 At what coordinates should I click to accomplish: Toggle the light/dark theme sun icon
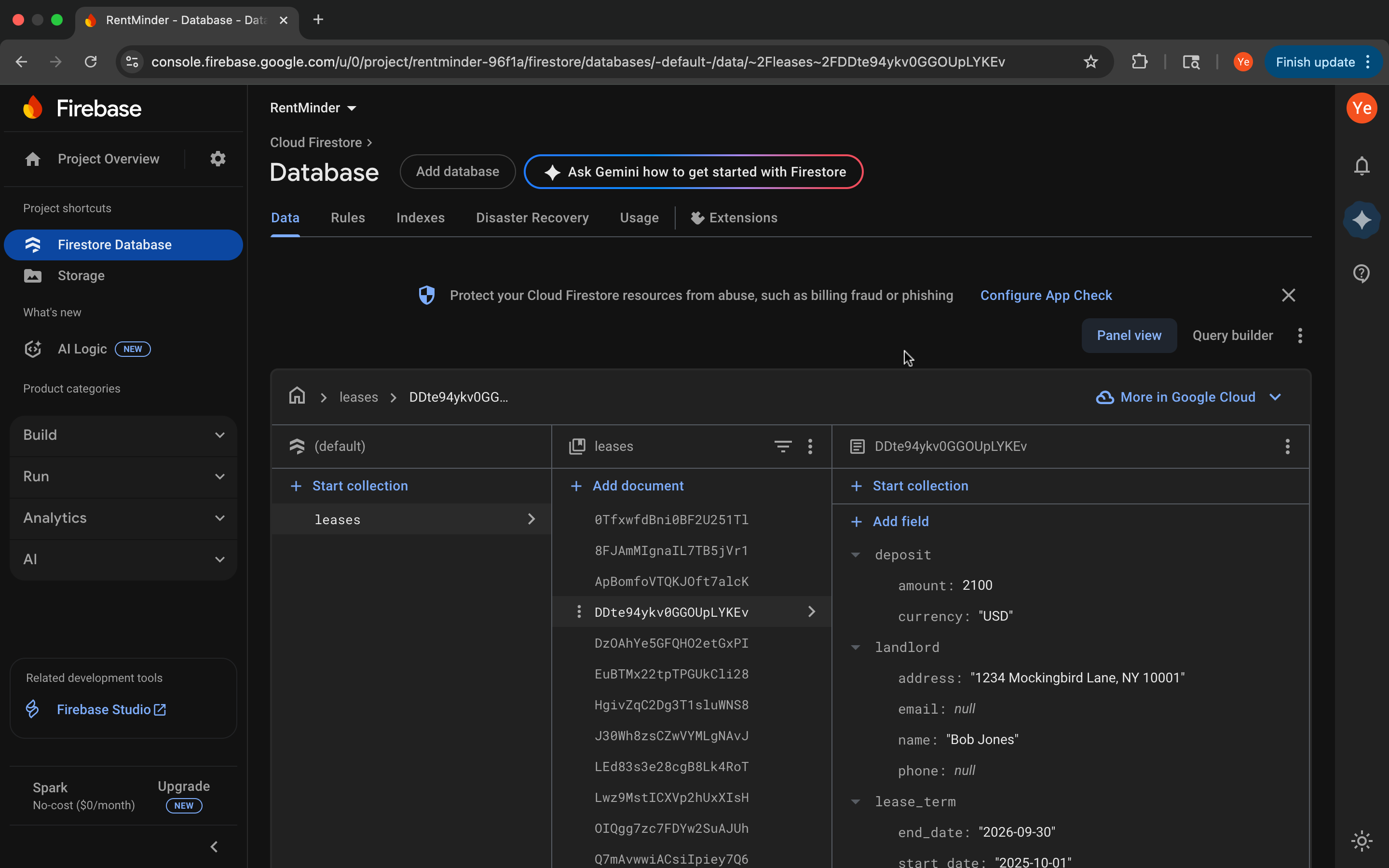coord(1362,841)
